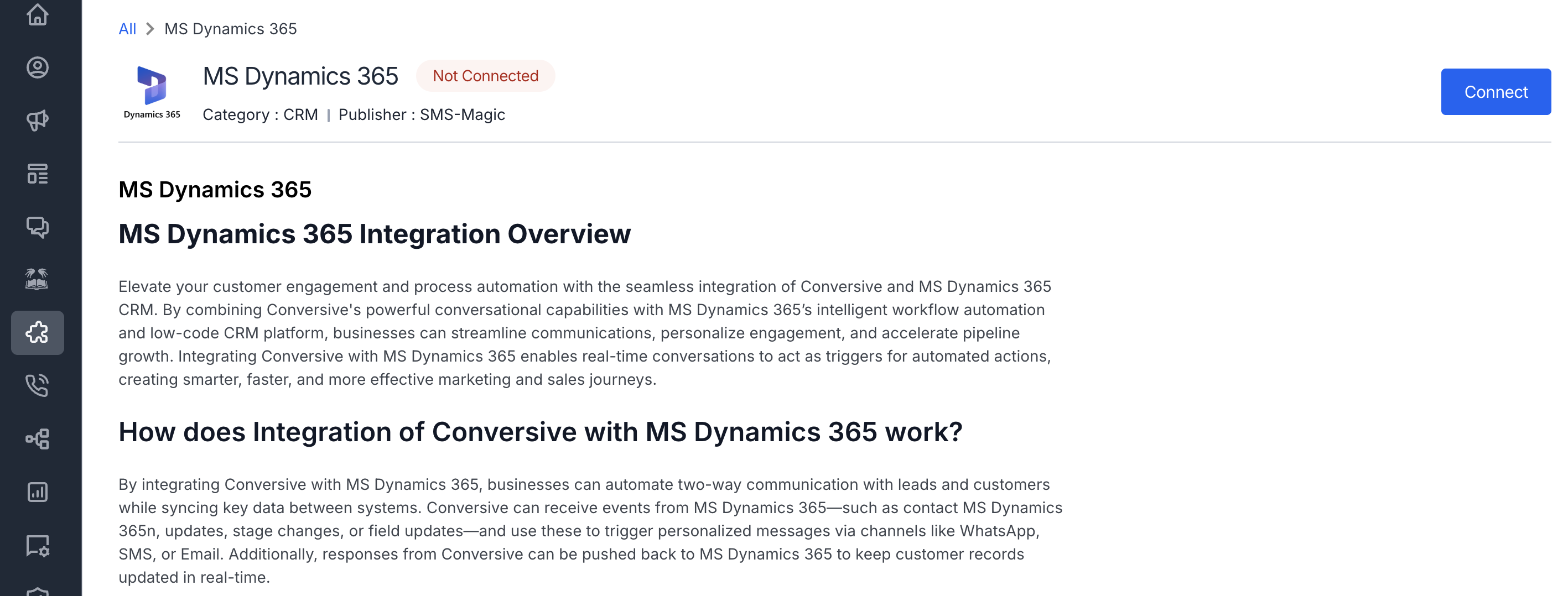Screen dimensions: 1568x596
Task: Open the Conversations chat bubbles icon
Action: 37,227
